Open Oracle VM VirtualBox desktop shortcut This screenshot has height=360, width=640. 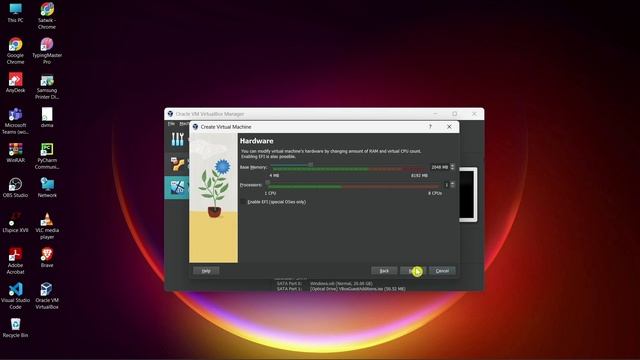point(47,296)
